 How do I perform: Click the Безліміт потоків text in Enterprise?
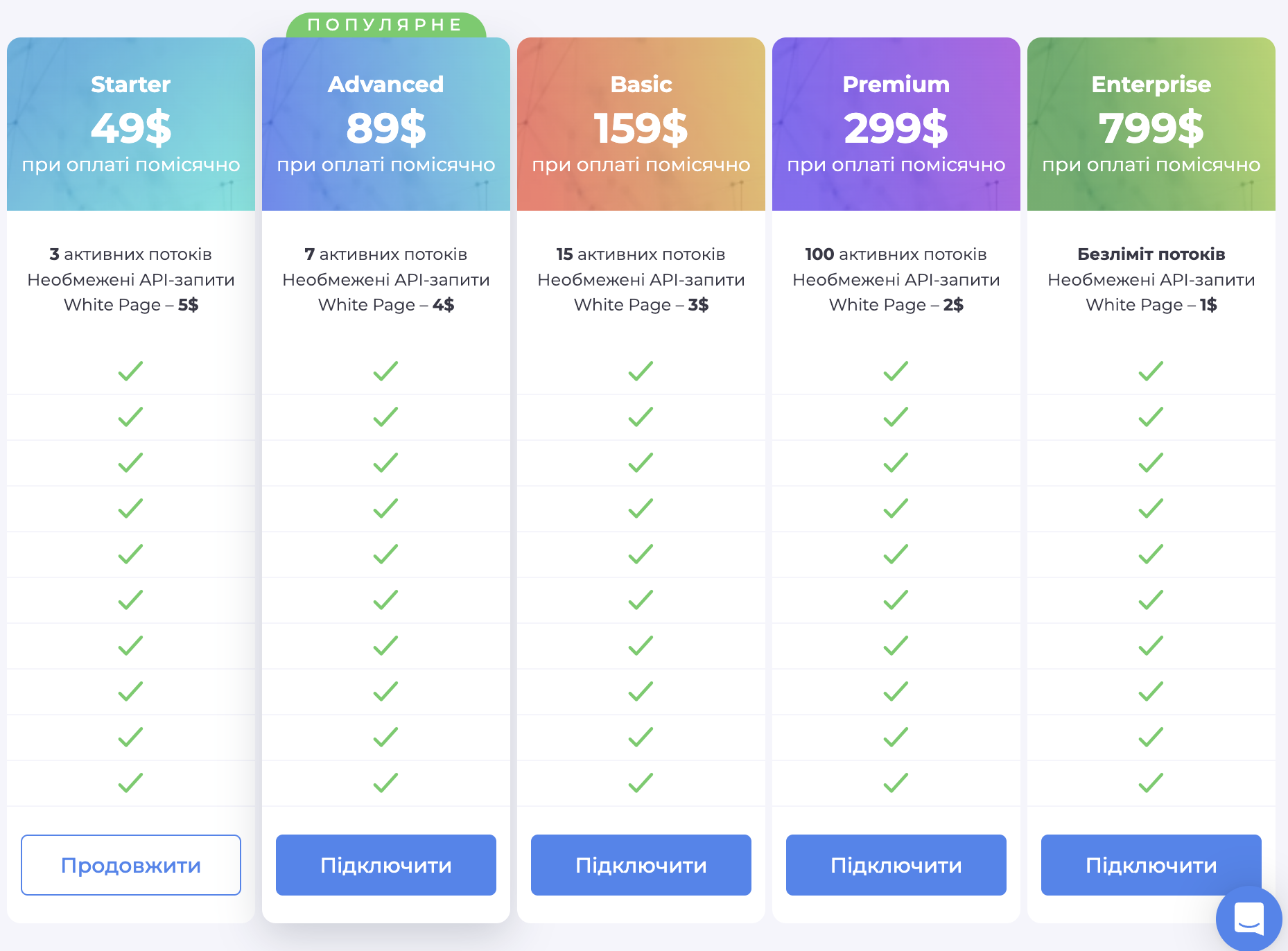pyautogui.click(x=1151, y=254)
